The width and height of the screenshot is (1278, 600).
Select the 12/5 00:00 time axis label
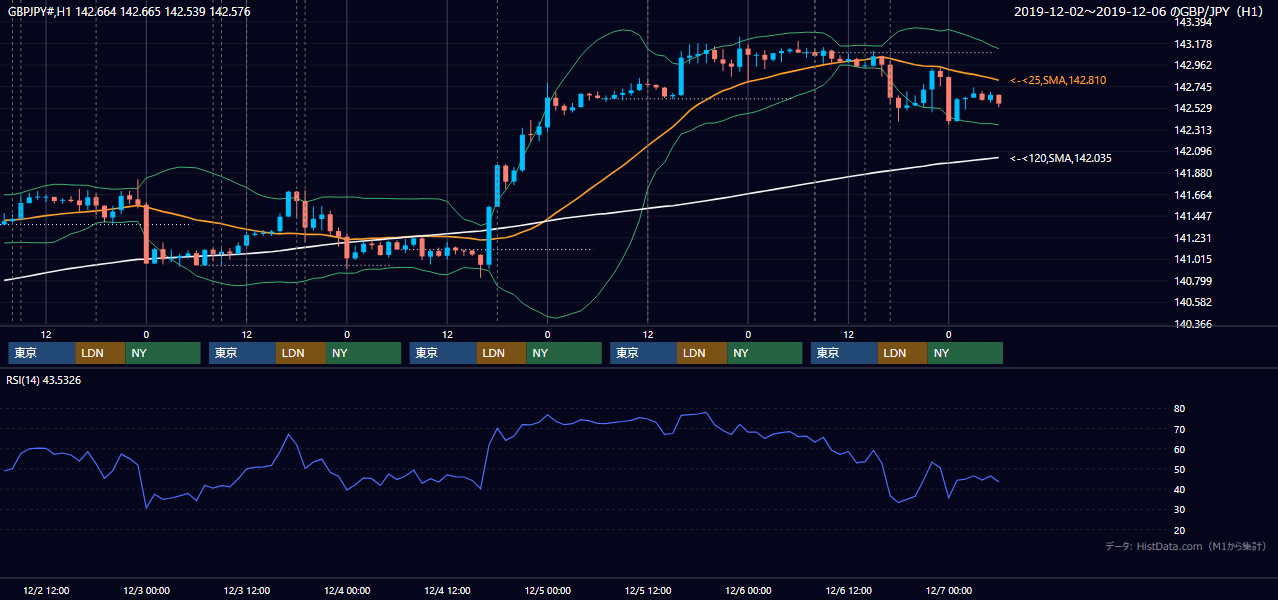(x=548, y=591)
